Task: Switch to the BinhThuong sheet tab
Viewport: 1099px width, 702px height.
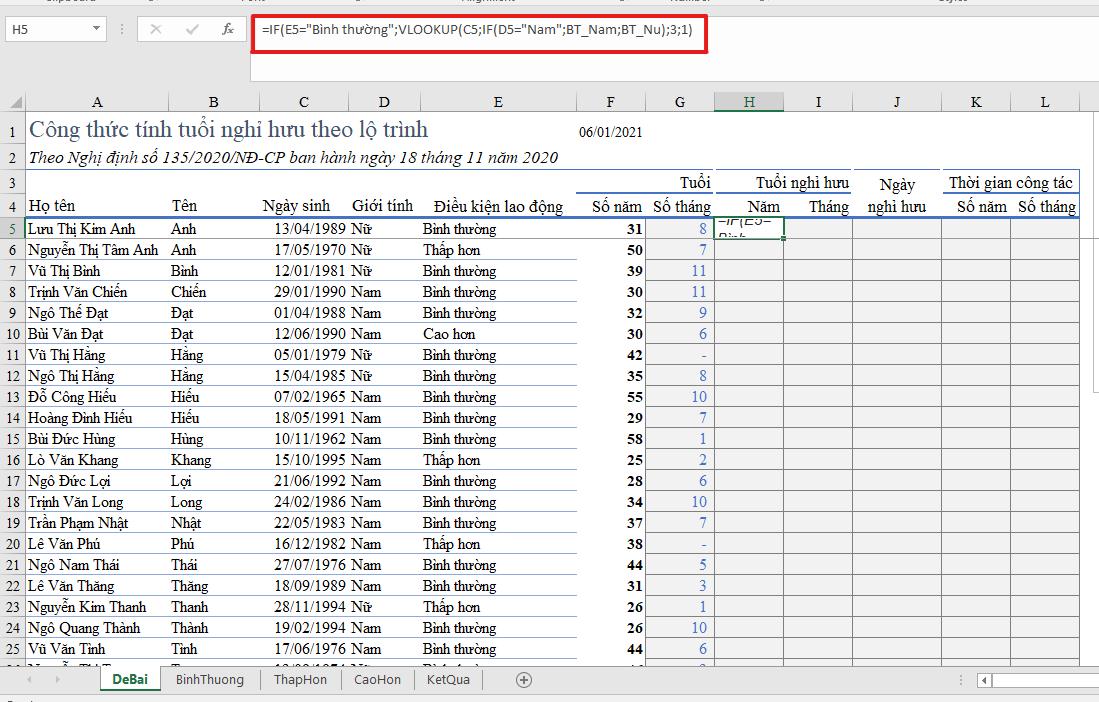Action: tap(209, 680)
